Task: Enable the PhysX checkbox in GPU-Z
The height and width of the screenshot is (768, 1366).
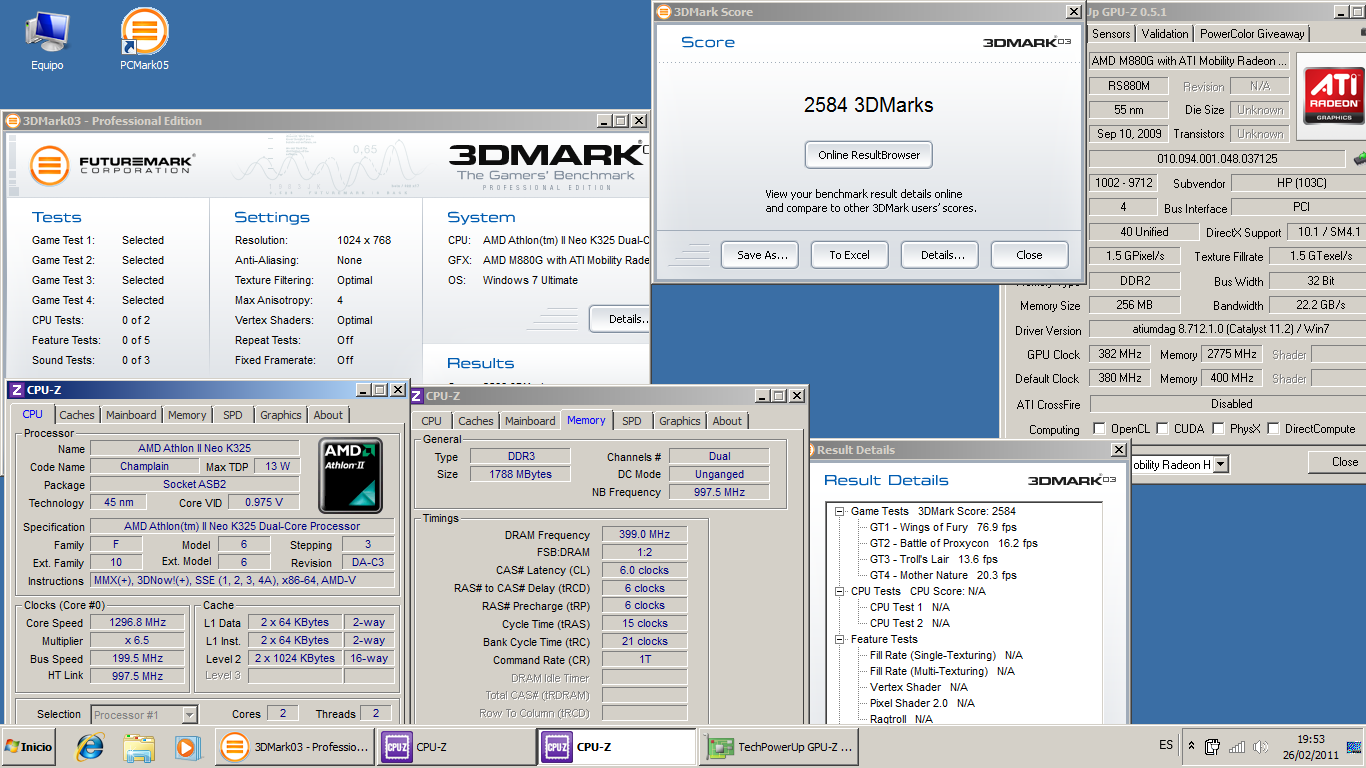Action: click(x=1219, y=429)
